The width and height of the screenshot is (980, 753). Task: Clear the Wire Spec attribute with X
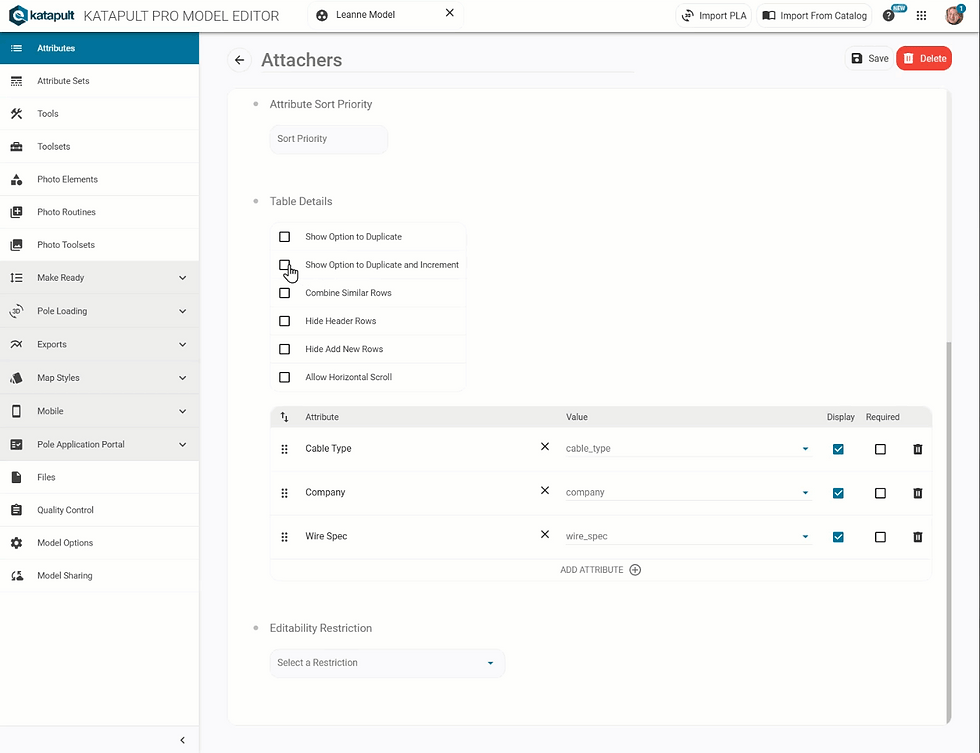coord(545,534)
